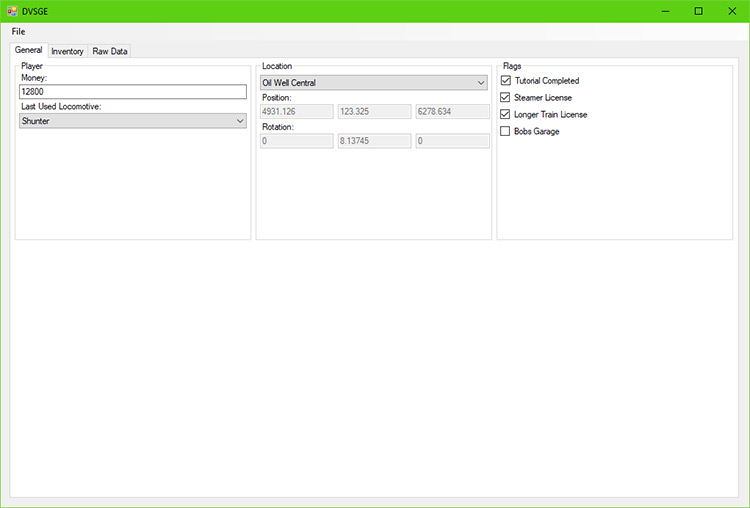Viewport: 750px width, 508px height.
Task: Open the Oil Well Central location dropdown
Action: [x=374, y=83]
